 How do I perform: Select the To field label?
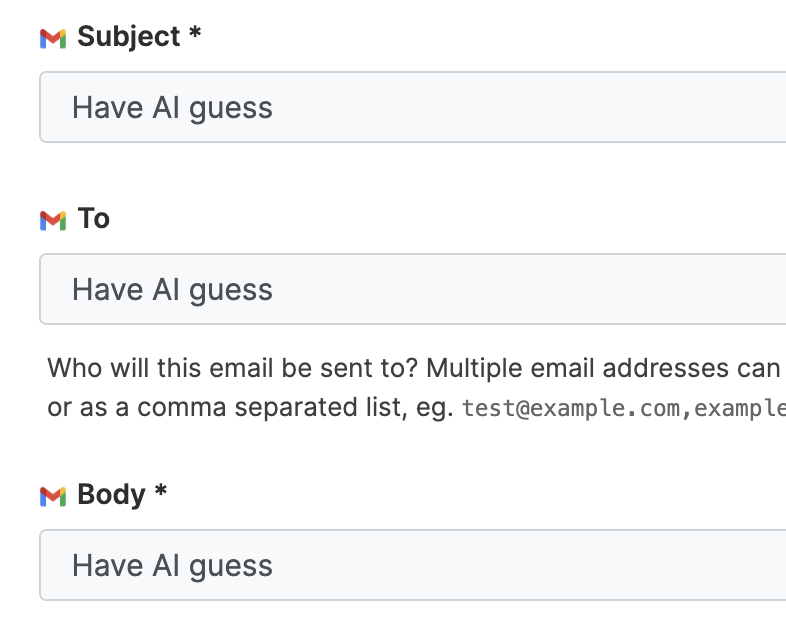pos(94,219)
